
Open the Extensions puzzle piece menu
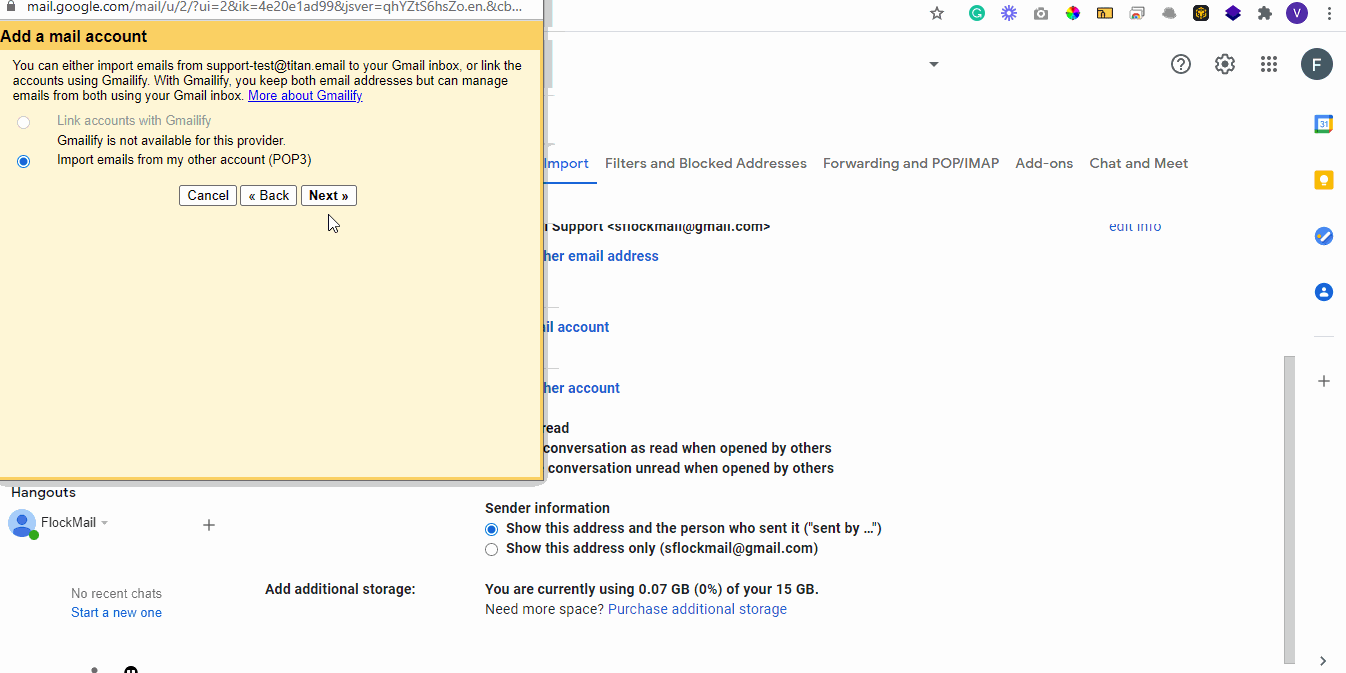pos(1265,13)
